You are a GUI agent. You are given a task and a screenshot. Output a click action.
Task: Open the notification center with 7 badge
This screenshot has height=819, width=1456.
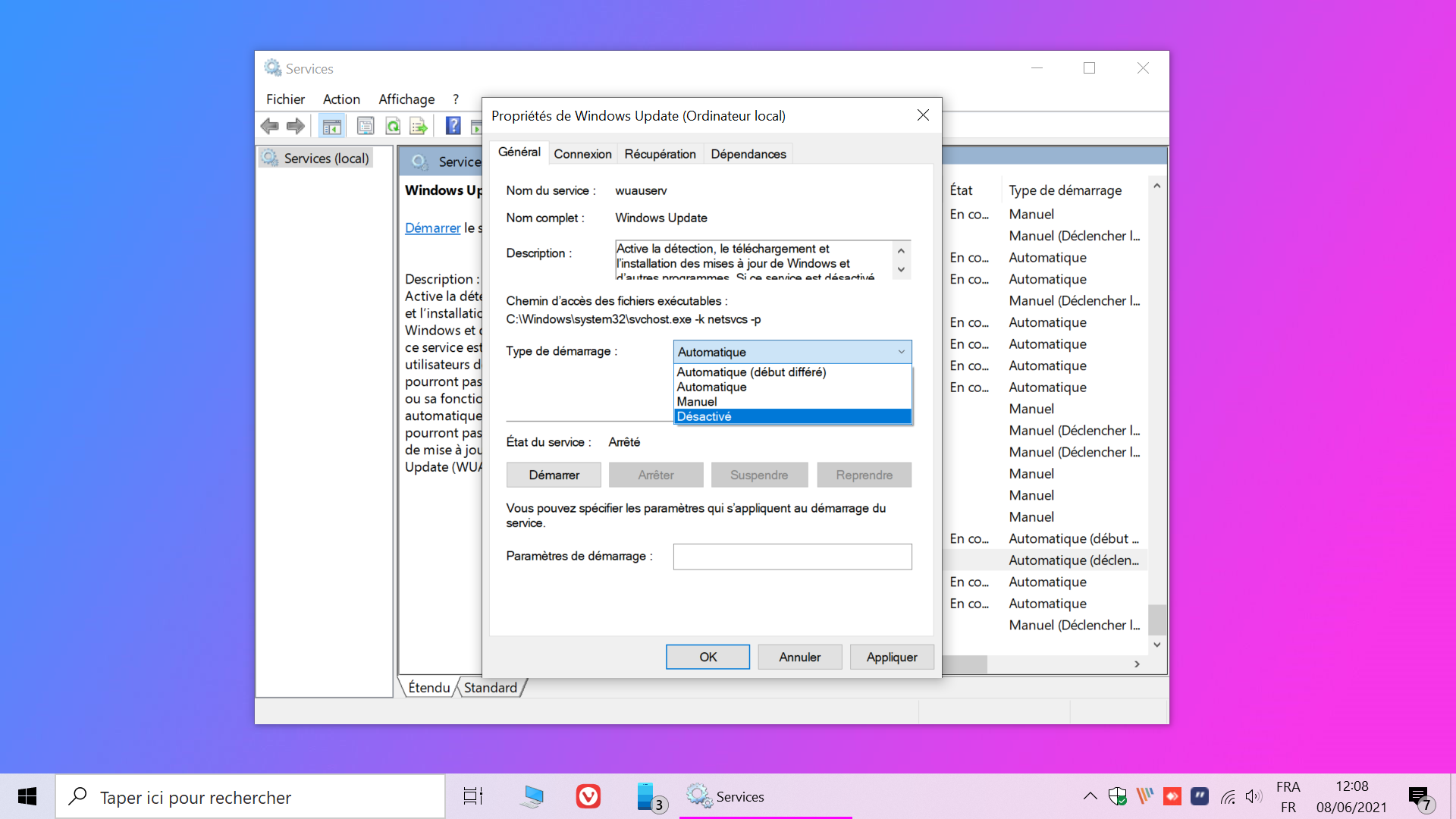click(x=1421, y=798)
